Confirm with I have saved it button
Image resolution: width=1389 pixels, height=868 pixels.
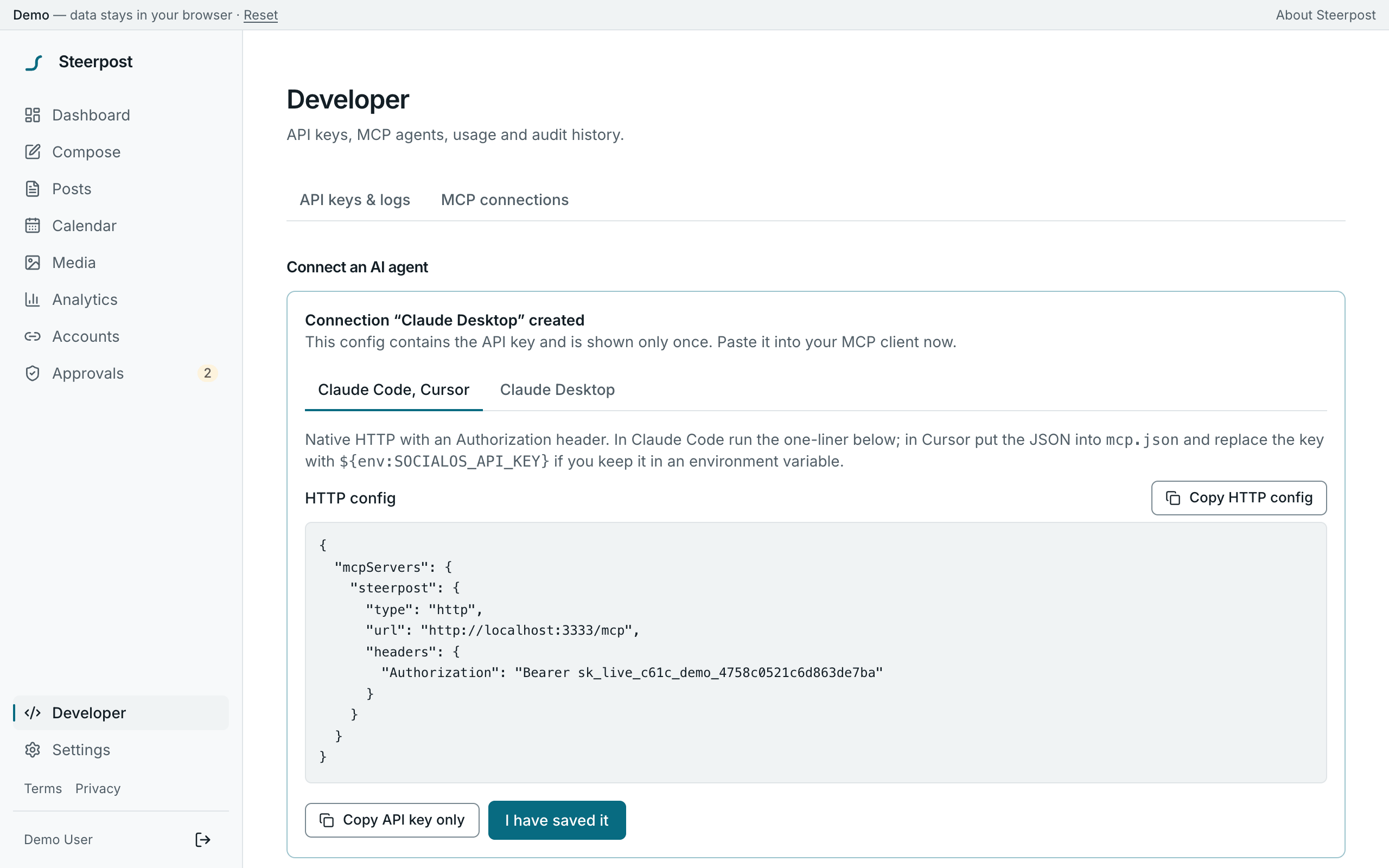557,820
